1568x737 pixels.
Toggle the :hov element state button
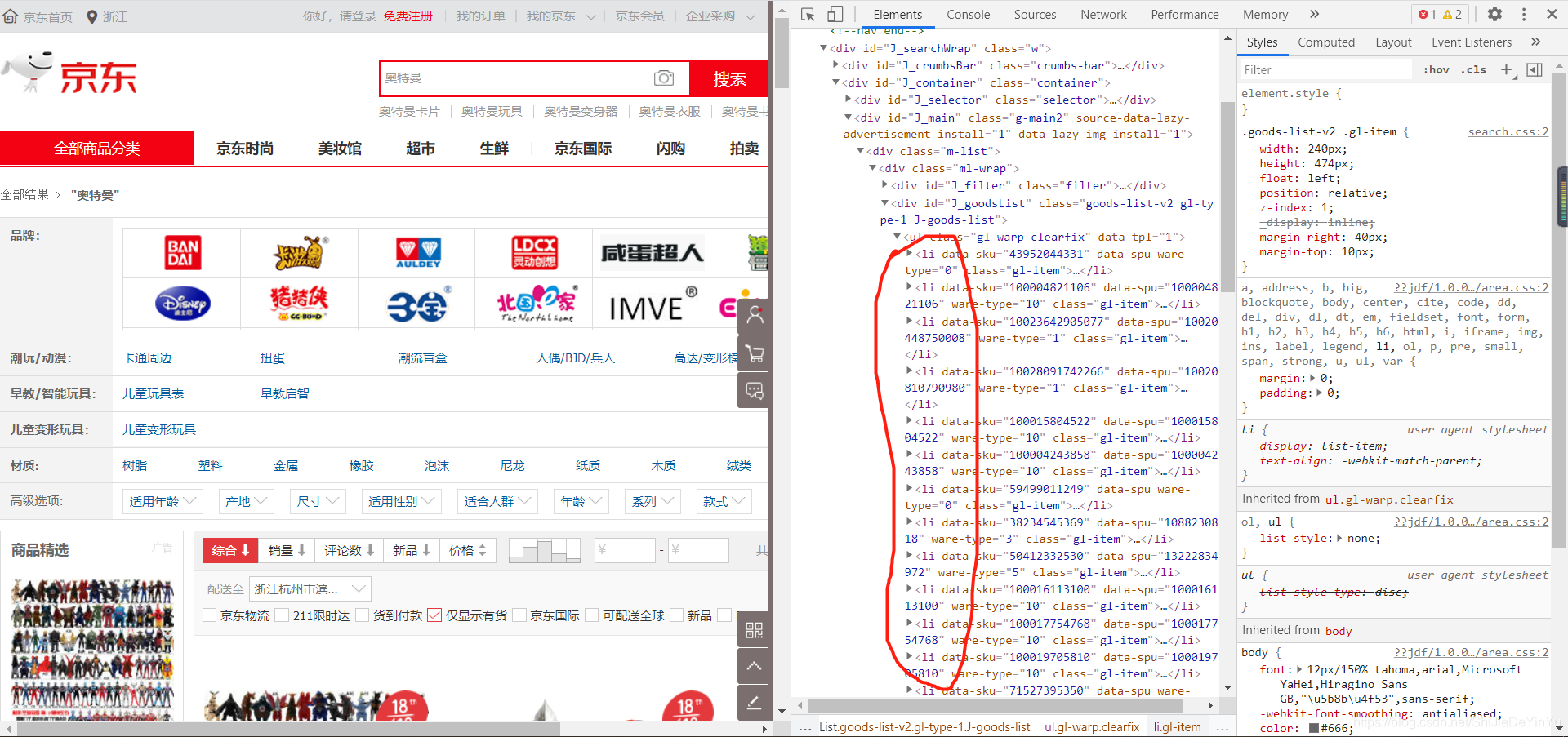(1437, 69)
